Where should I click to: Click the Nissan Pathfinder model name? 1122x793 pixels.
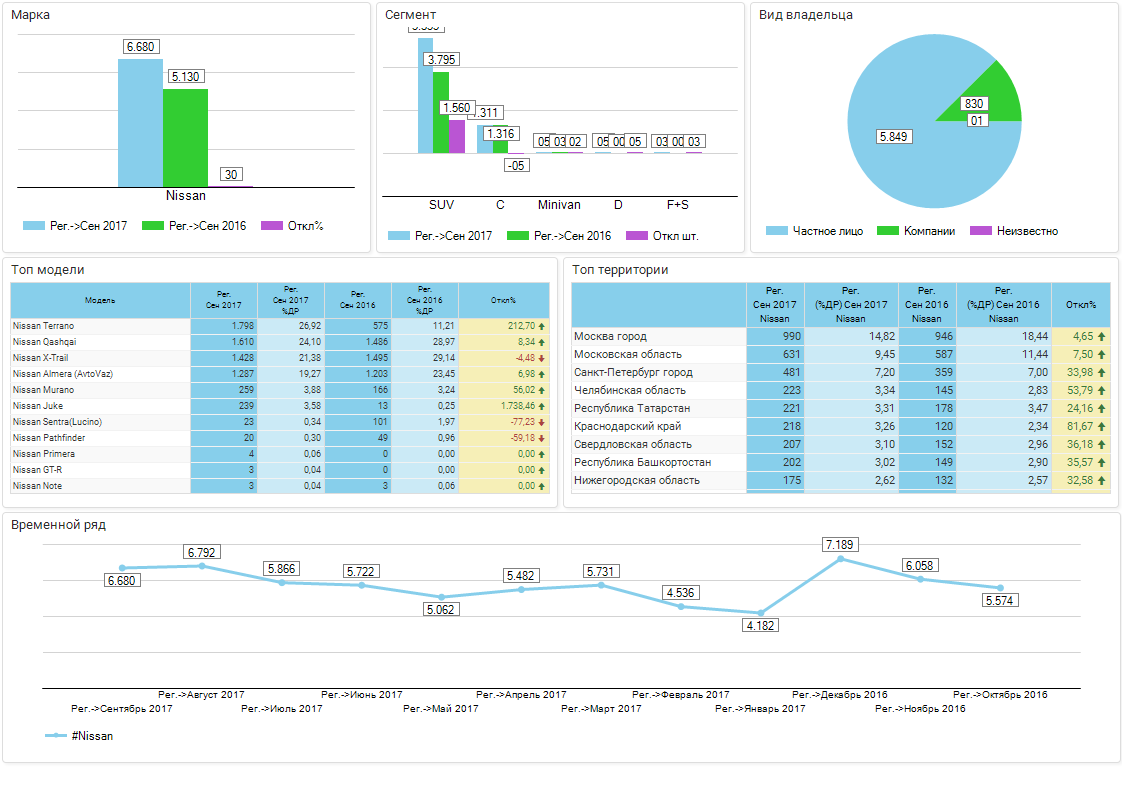[x=49, y=438]
